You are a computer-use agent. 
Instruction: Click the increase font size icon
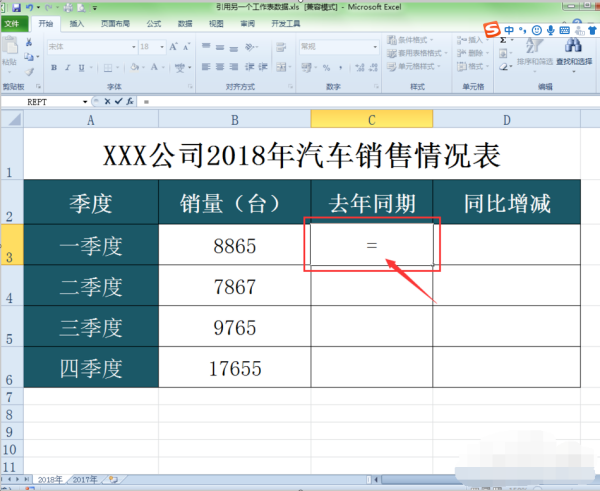coord(173,47)
